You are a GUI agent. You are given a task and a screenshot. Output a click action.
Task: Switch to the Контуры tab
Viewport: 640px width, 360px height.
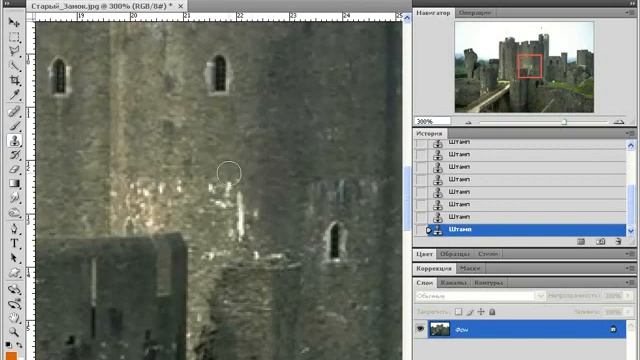point(489,282)
